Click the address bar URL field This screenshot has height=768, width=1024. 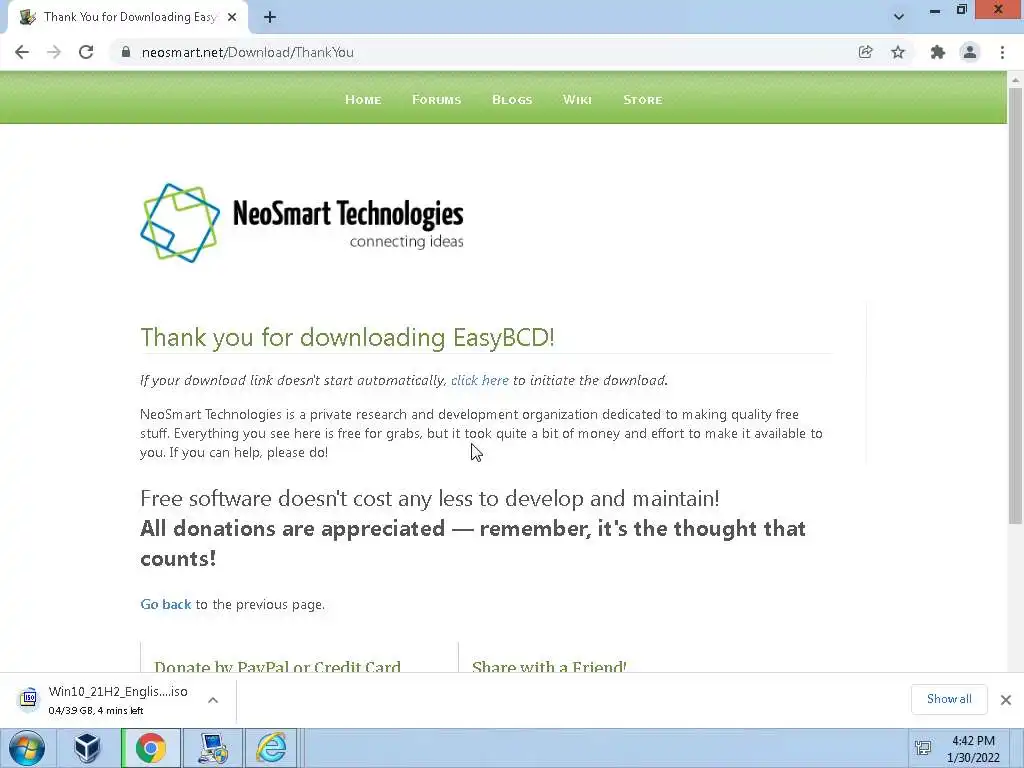483,52
